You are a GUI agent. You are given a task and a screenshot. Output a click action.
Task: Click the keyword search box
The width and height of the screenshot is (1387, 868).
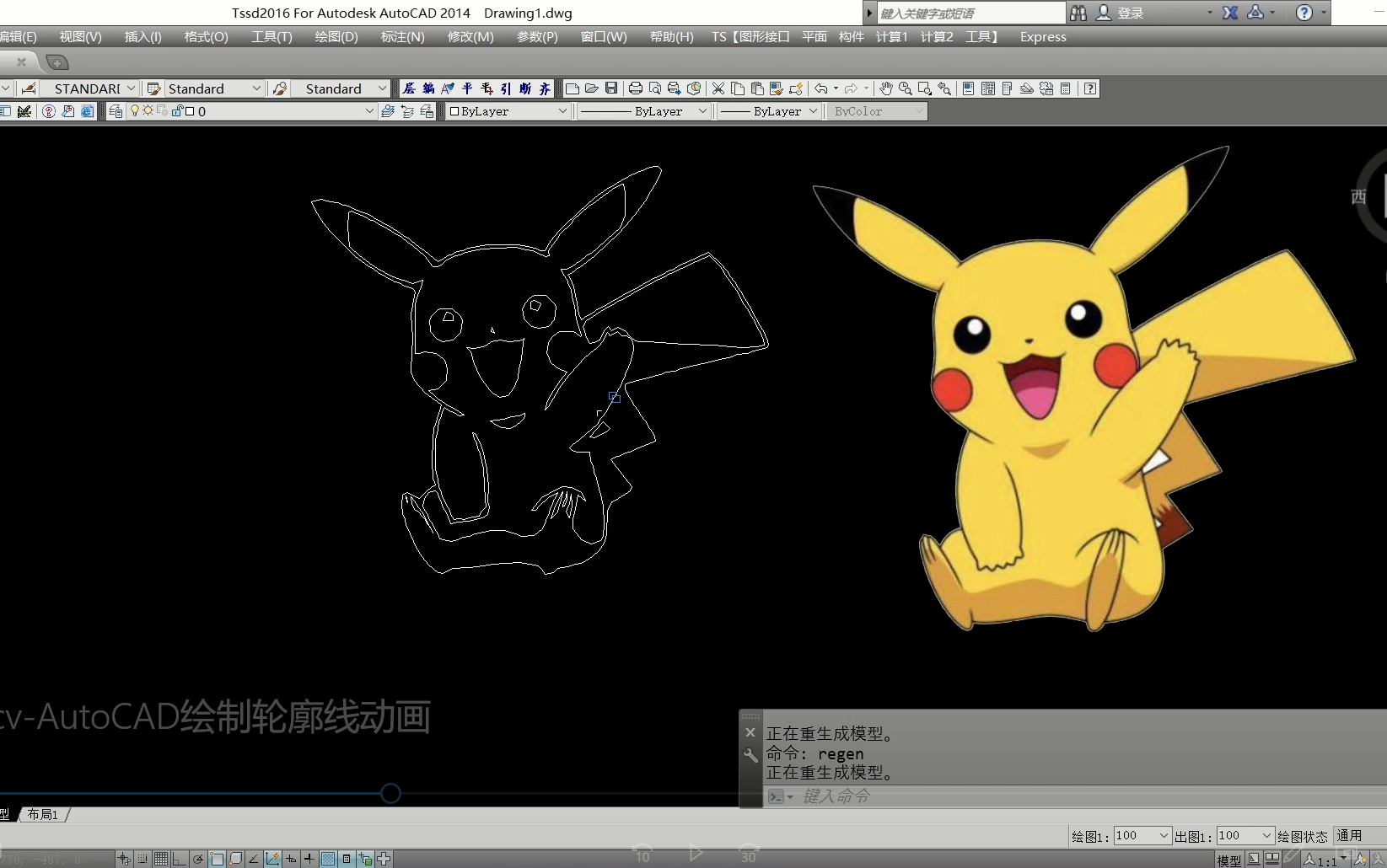tap(971, 13)
